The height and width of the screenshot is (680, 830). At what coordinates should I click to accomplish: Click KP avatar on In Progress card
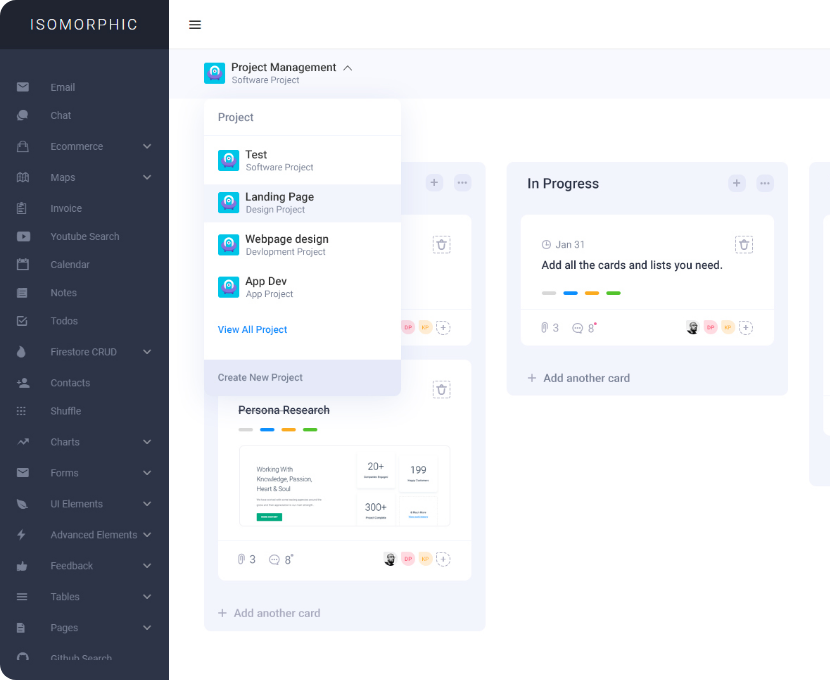coord(728,328)
